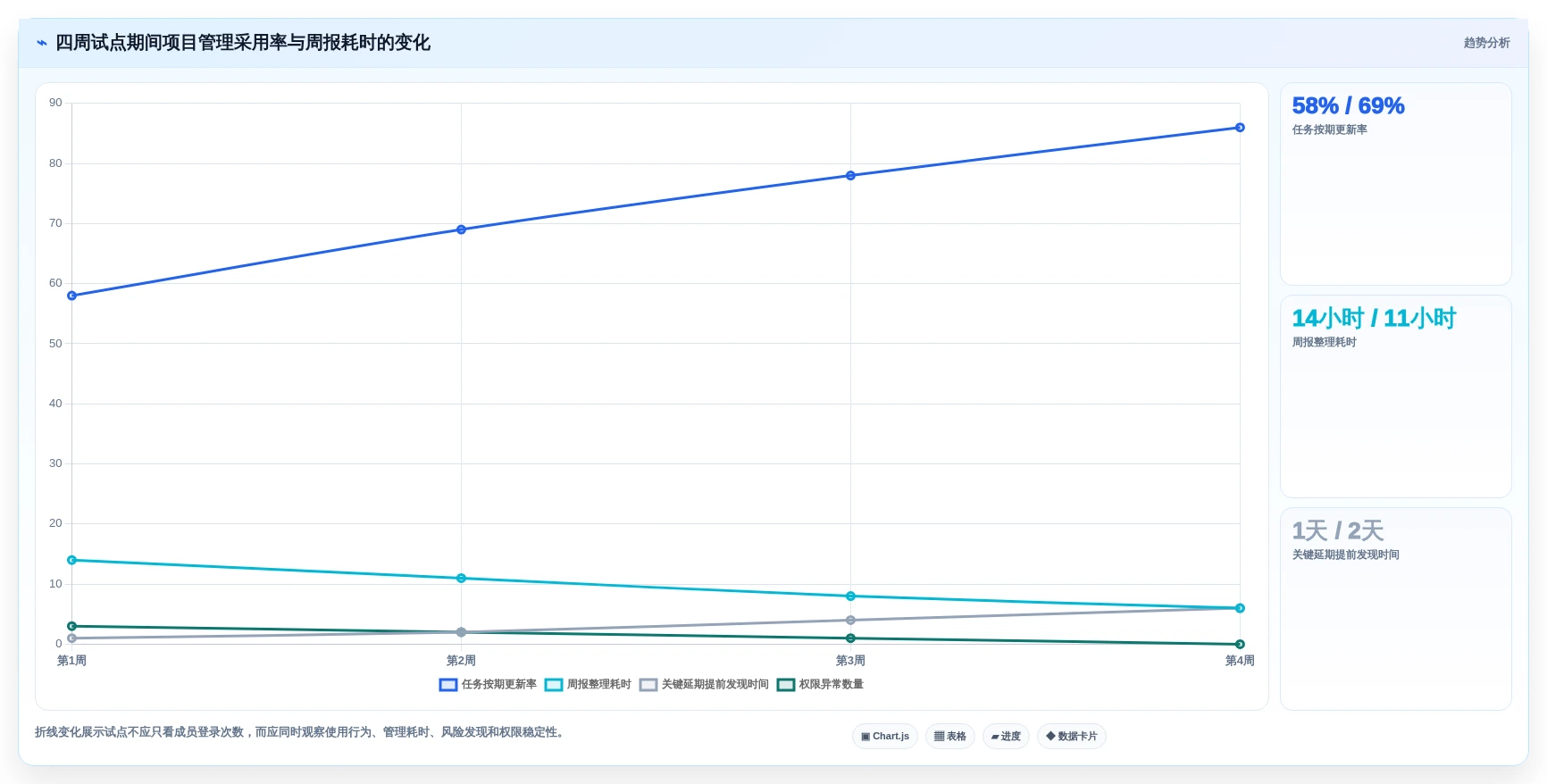Click the 第3周 x-axis label
Screen dimensions: 1547x784
click(850, 661)
